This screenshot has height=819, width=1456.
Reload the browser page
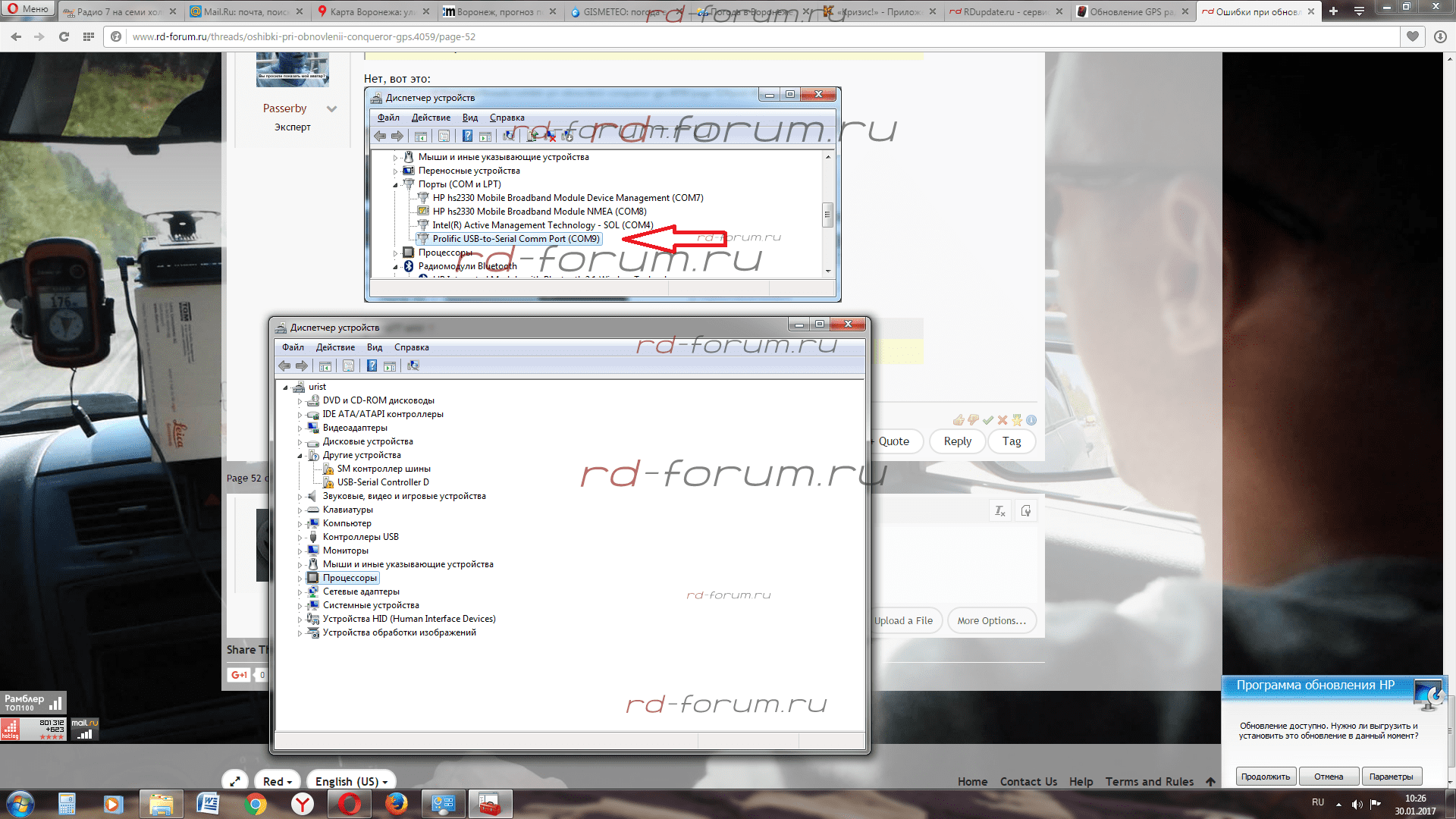click(x=64, y=36)
